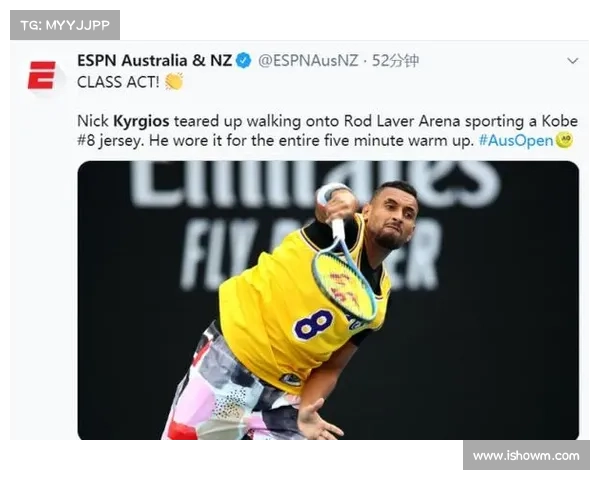Open the tweet options chevron
Viewport: 600px width, 480px height.
tap(572, 61)
